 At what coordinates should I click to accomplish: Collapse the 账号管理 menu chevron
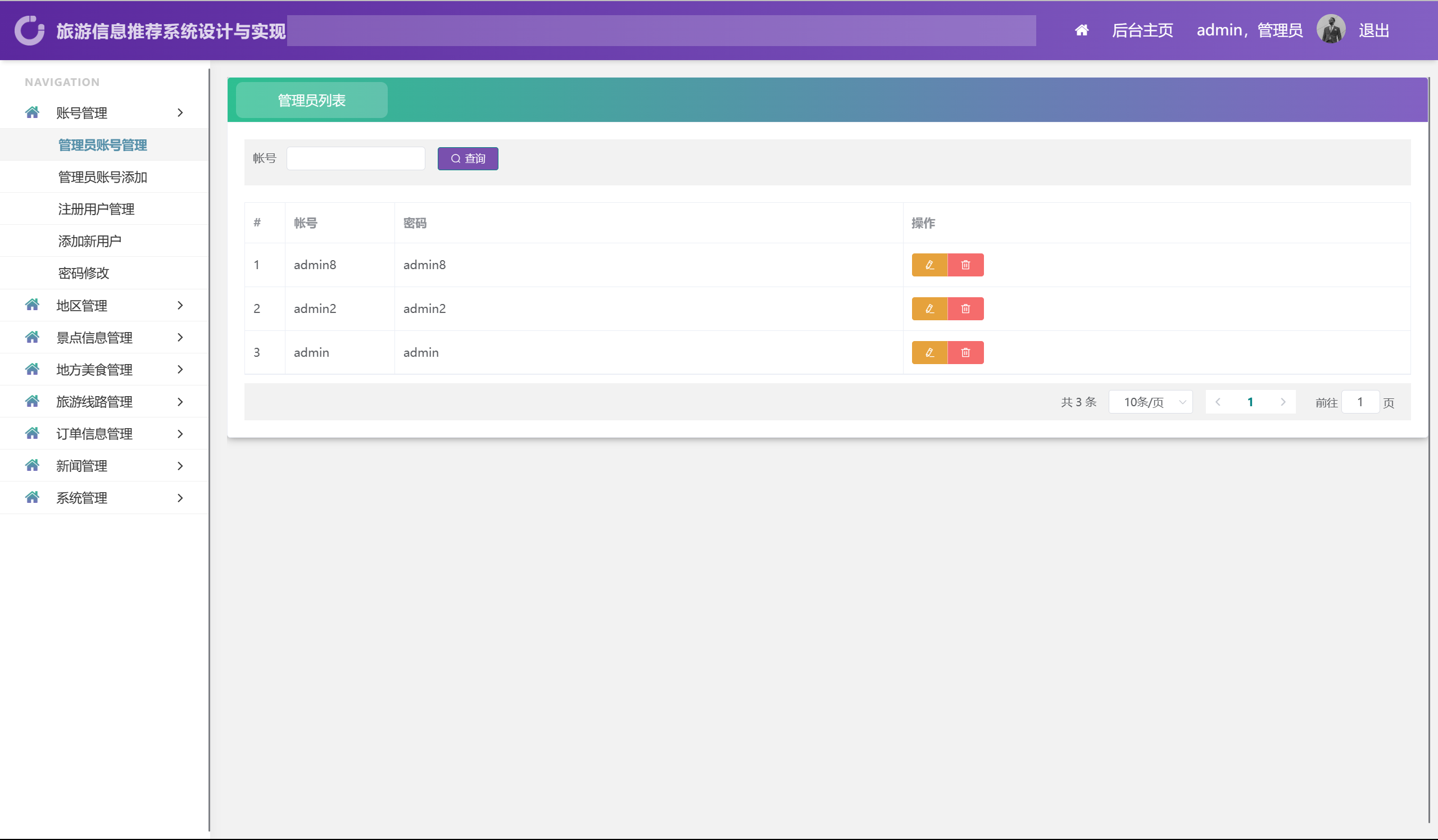(180, 112)
